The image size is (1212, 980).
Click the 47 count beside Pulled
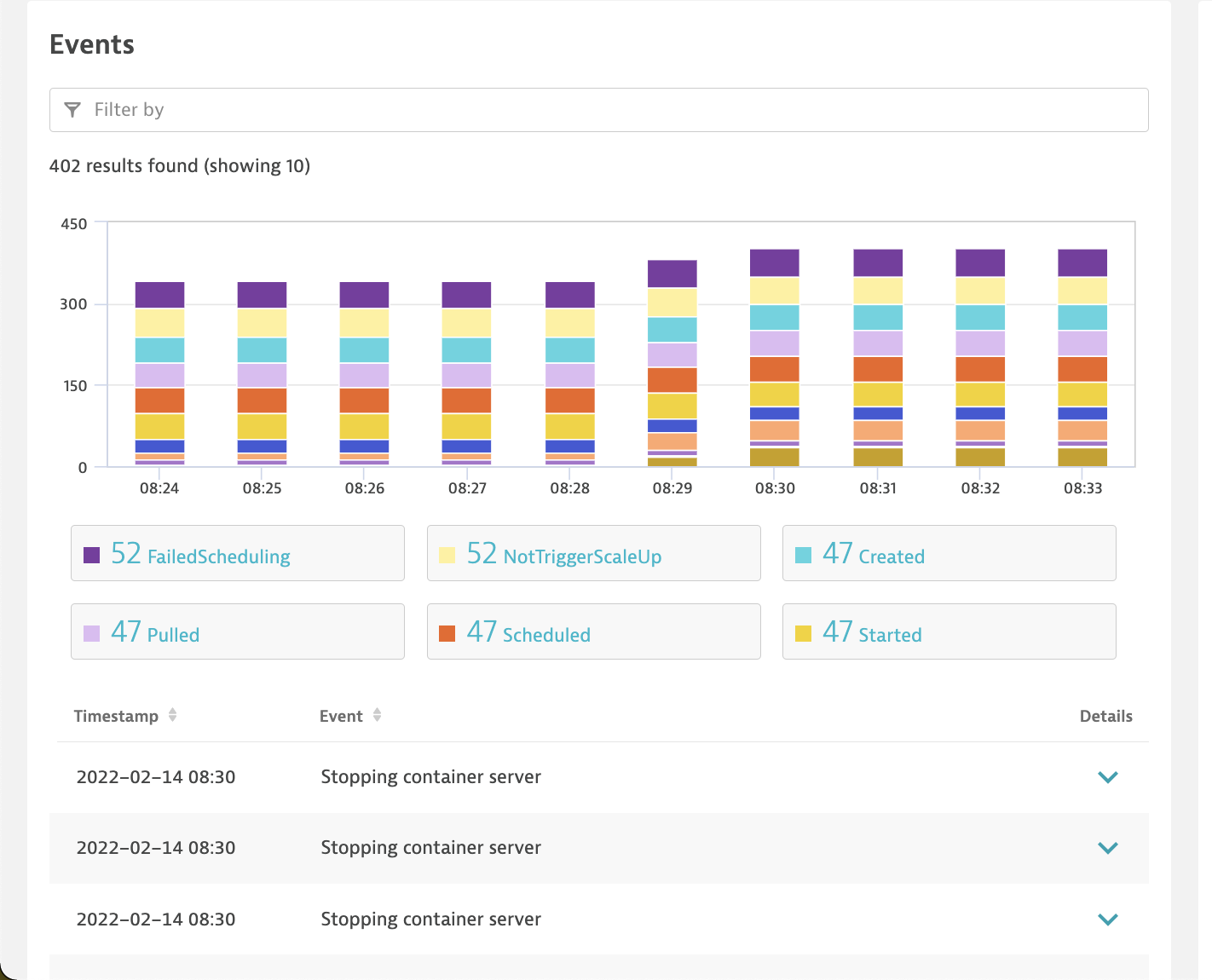[126, 631]
